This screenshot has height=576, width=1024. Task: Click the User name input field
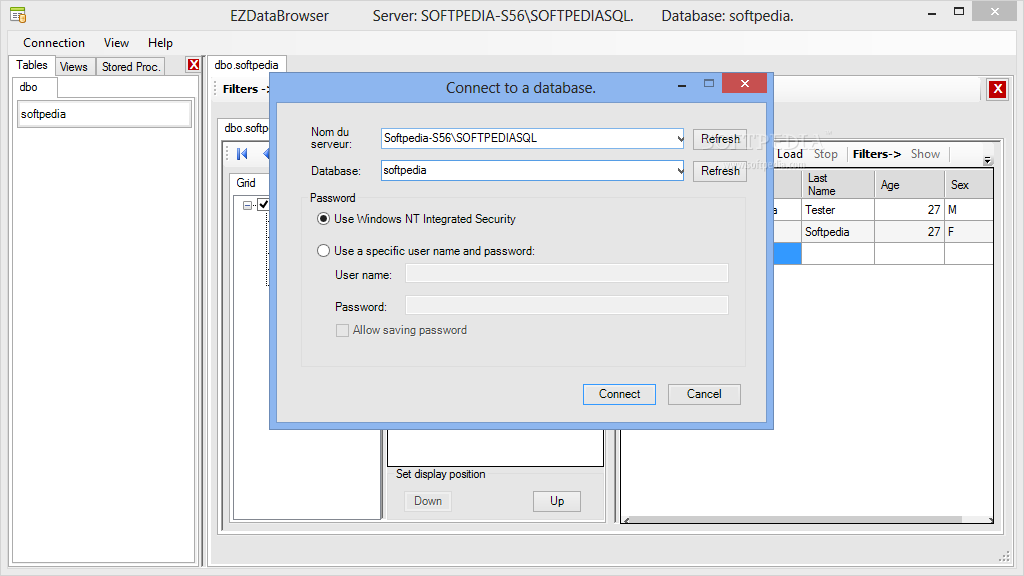pos(566,274)
